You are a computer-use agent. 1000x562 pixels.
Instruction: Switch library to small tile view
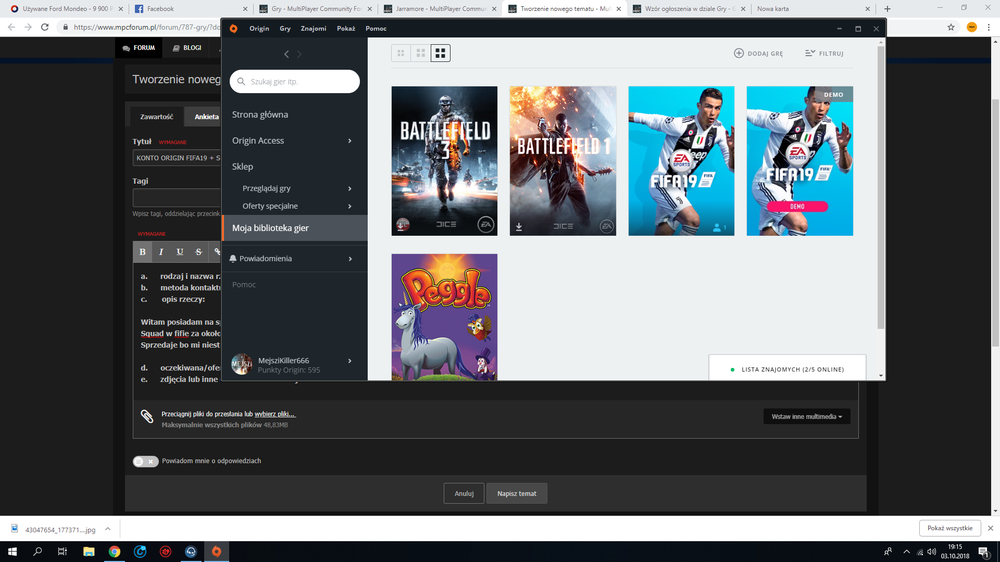pos(401,53)
